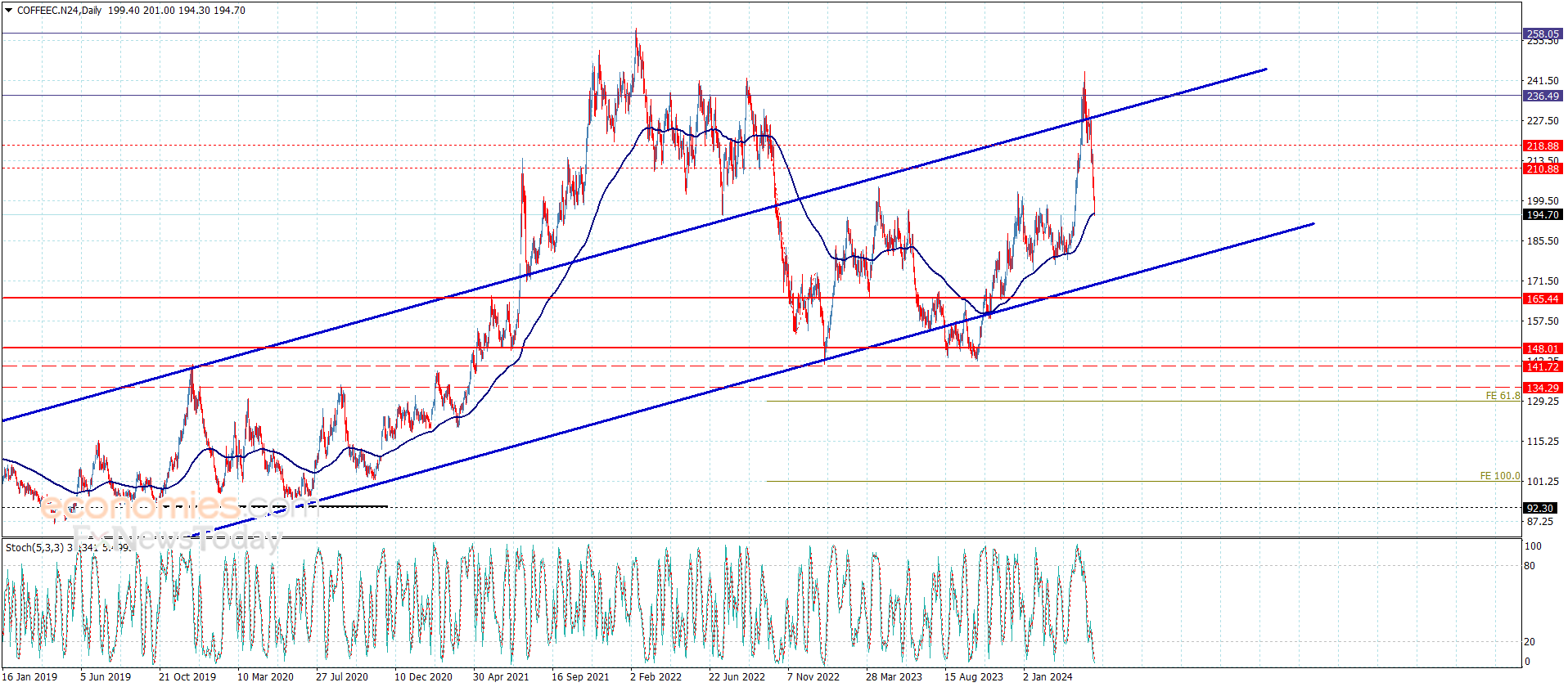Image resolution: width=1568 pixels, height=687 pixels.
Task: Click the red 210.88 price tag
Action: pyautogui.click(x=1542, y=169)
